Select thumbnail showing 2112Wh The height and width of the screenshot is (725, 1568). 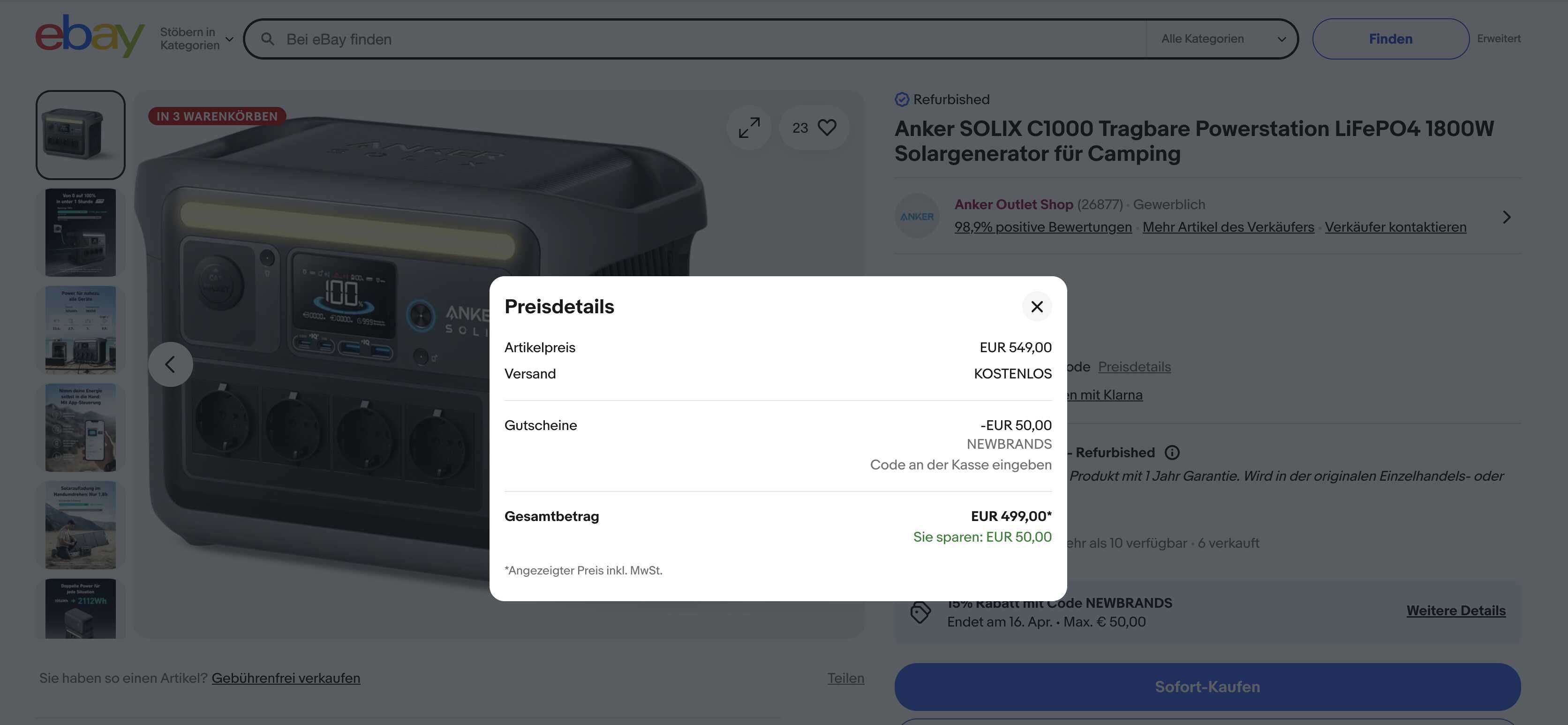80,608
